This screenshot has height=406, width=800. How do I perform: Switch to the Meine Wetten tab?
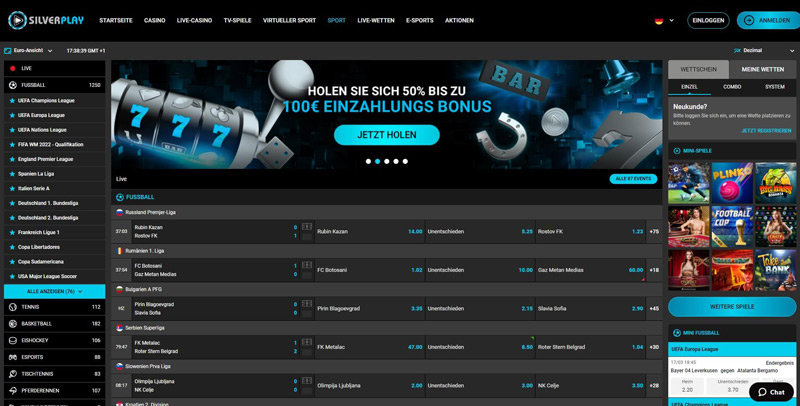(762, 69)
